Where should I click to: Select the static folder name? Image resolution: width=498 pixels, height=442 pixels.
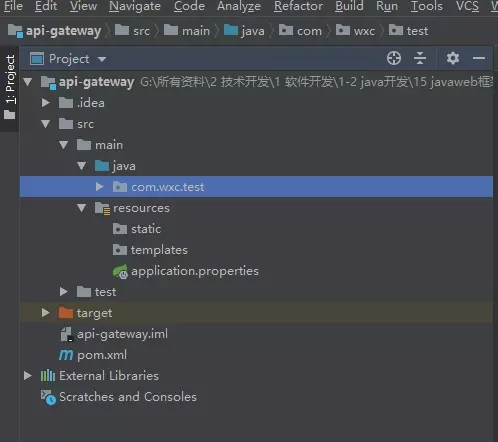pos(146,229)
